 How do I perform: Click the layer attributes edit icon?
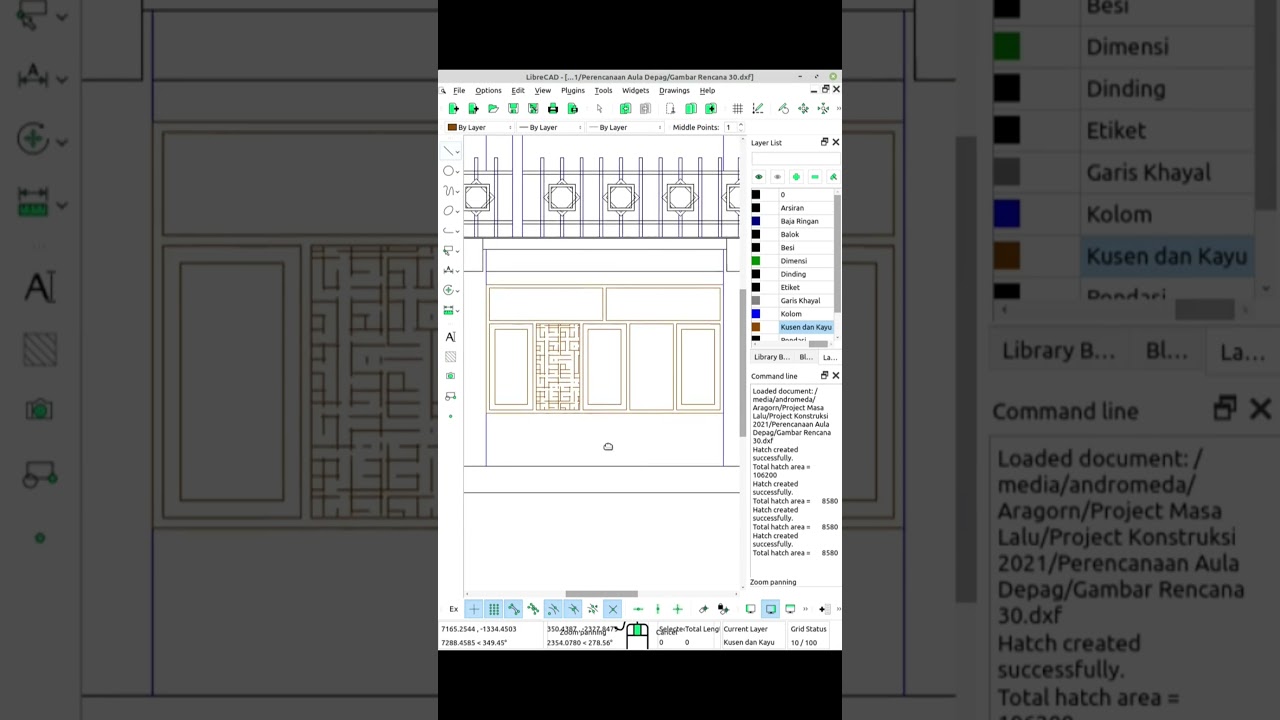coord(833,177)
